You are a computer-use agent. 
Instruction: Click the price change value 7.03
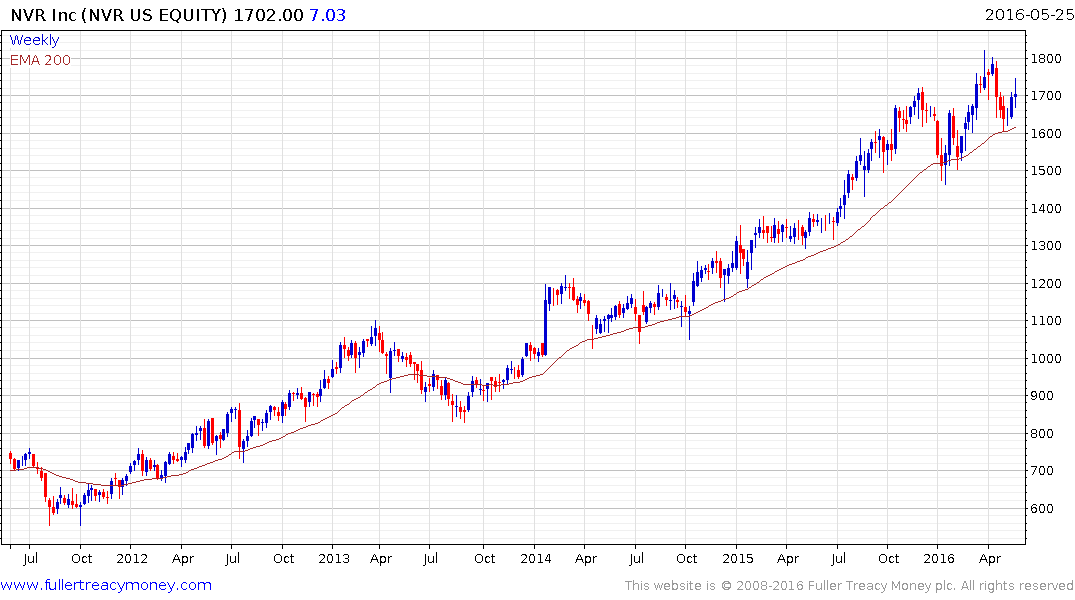coord(328,15)
